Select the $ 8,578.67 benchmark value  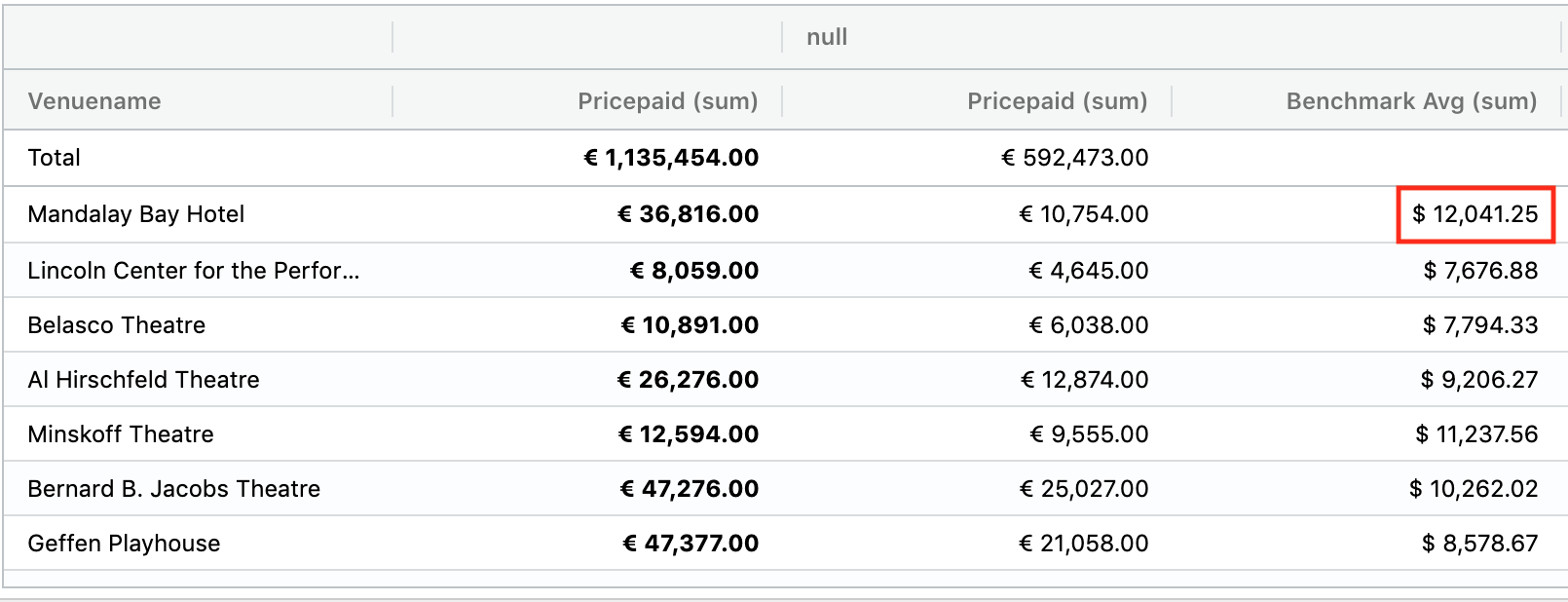pos(1479,544)
